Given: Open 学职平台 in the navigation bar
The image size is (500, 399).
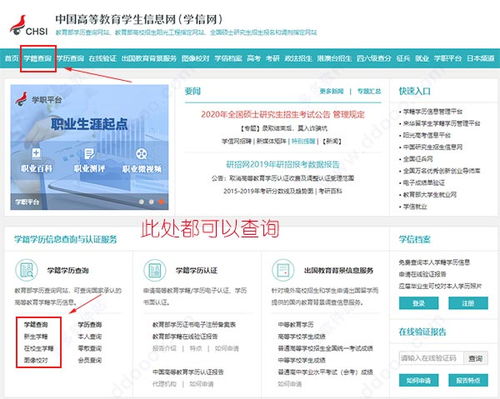Looking at the screenshot, I should (448, 58).
